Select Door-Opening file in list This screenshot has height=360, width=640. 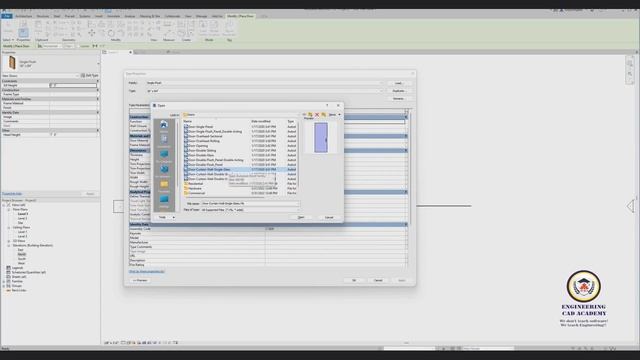coord(198,146)
